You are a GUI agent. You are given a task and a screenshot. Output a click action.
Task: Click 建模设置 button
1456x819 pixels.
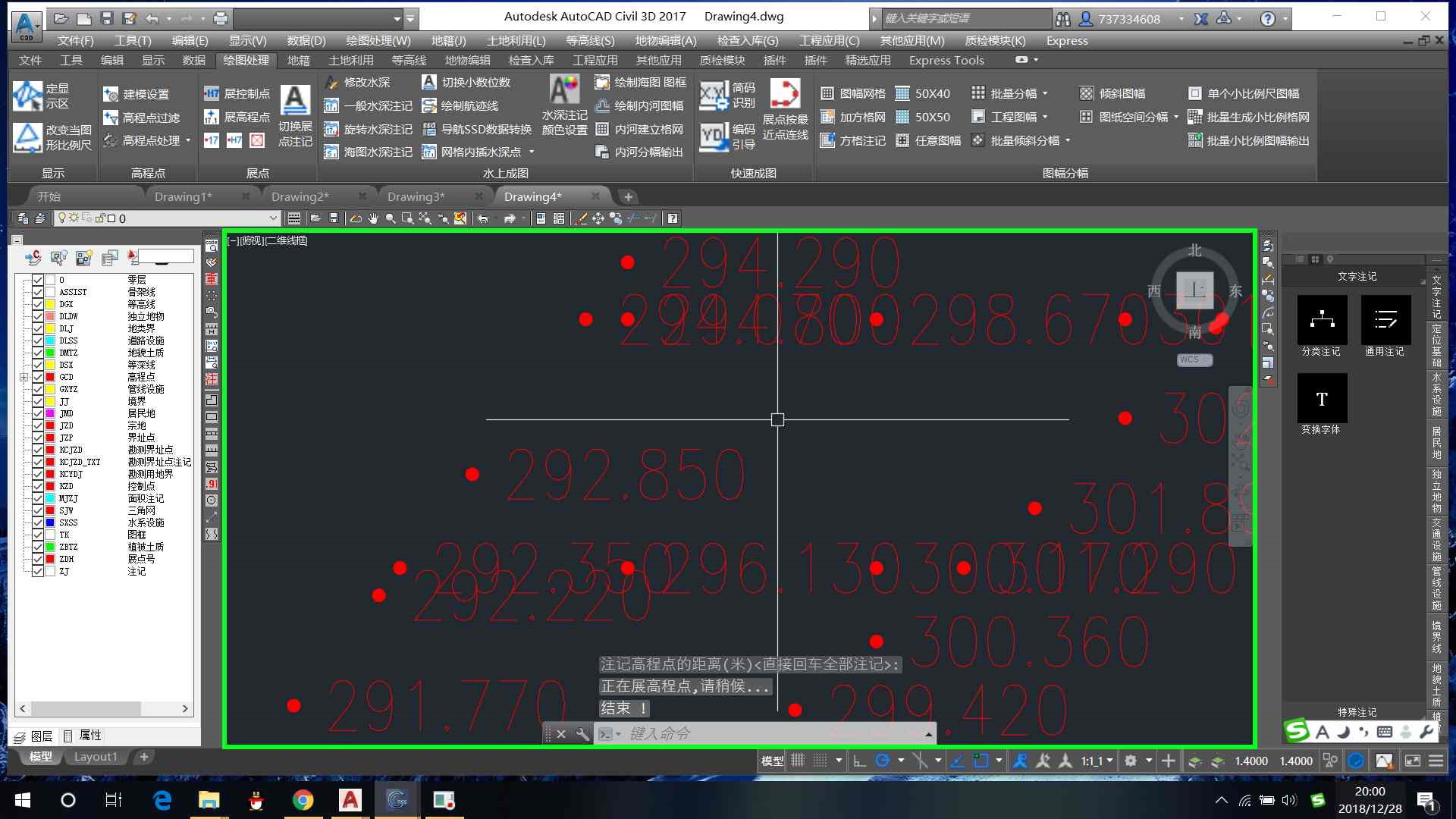tap(136, 94)
